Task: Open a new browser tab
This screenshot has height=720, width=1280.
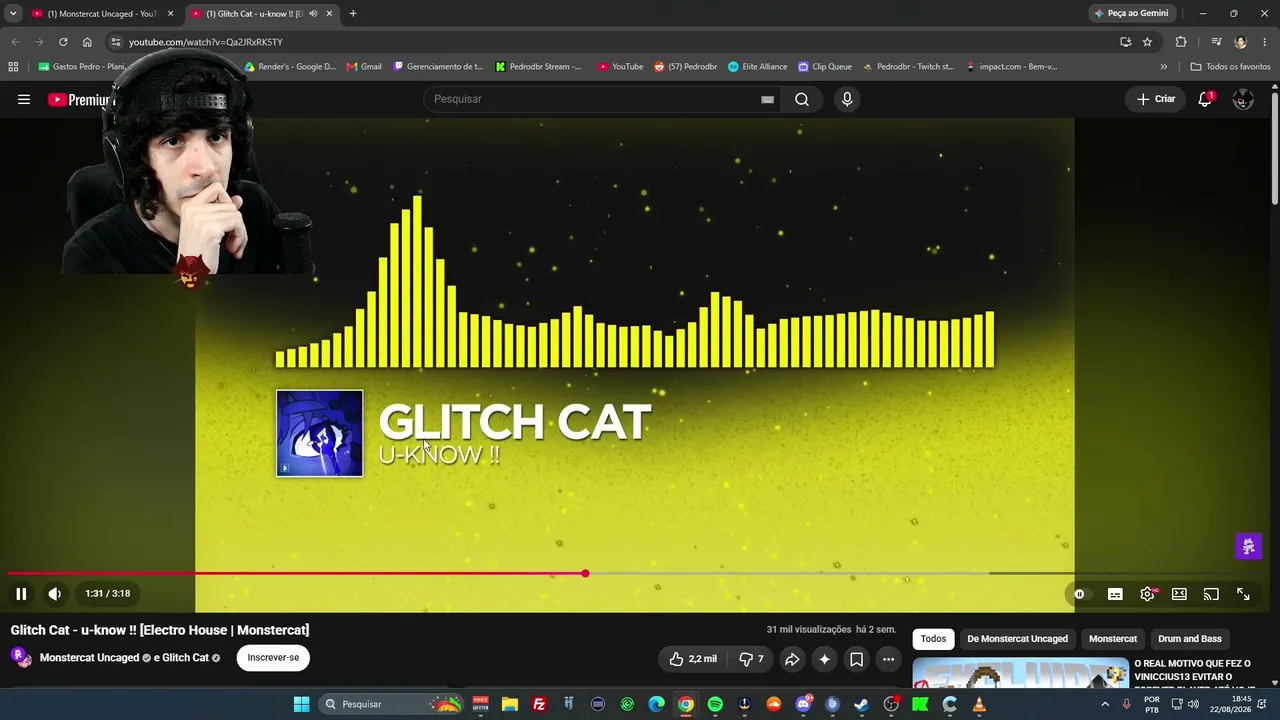Action: [x=353, y=14]
